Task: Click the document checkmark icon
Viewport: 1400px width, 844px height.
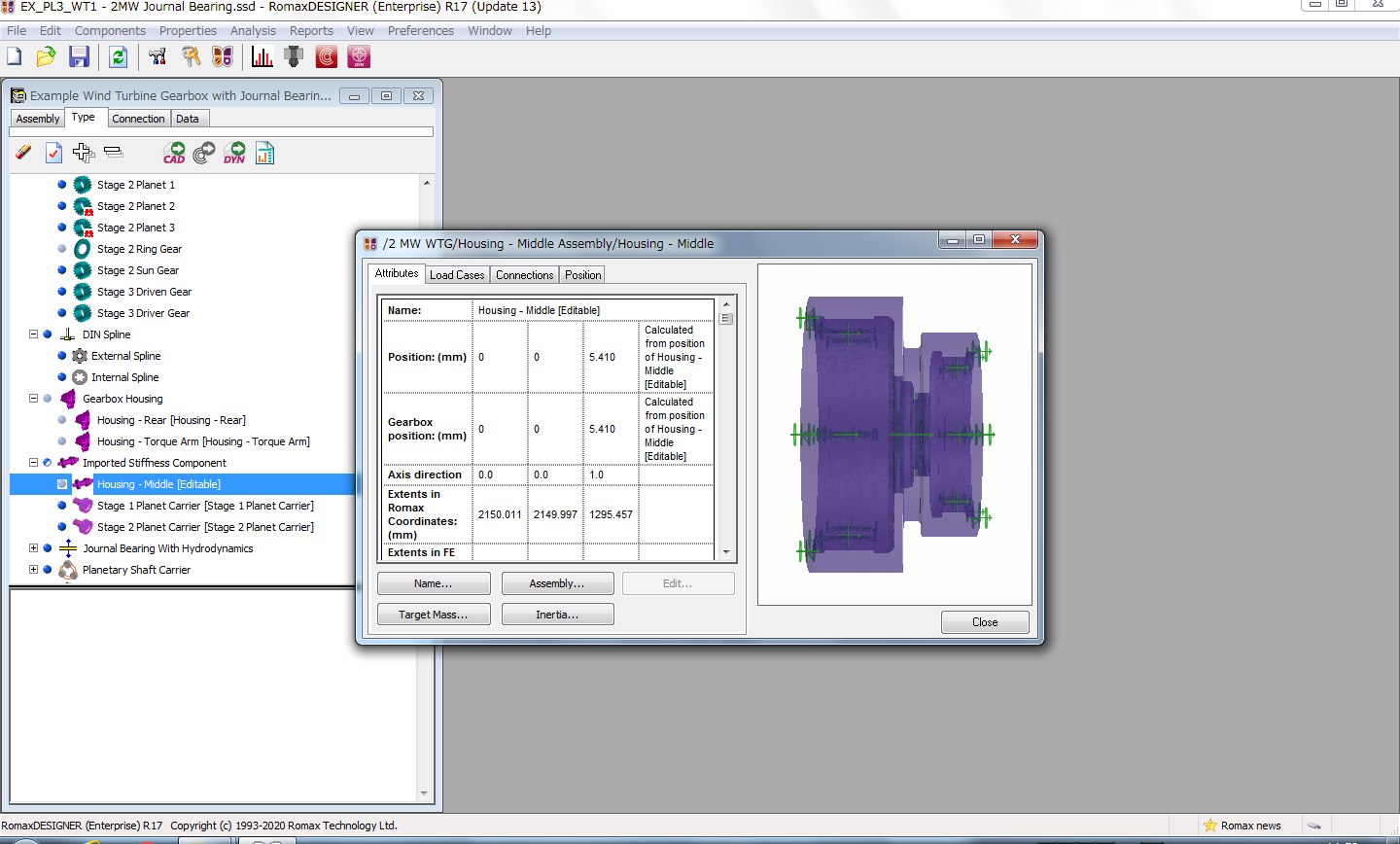Action: click(x=53, y=153)
